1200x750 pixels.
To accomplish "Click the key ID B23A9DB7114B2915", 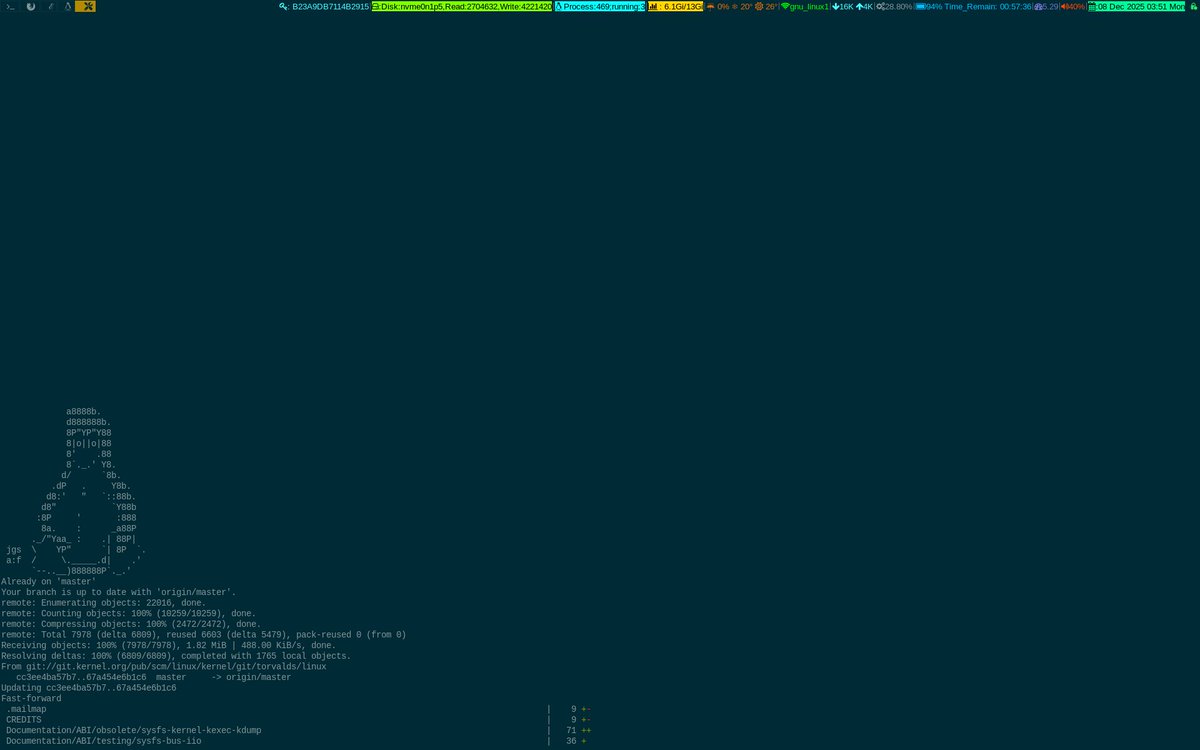I will [x=331, y=6].
